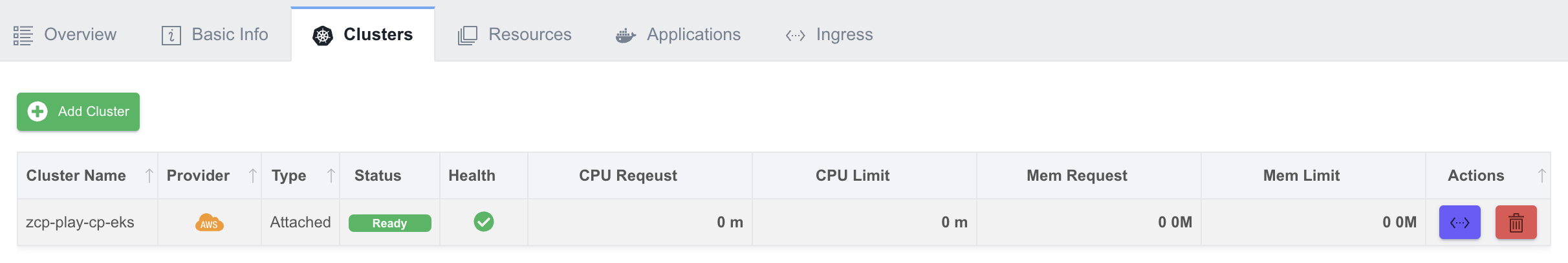Click the green Ready status badge

[x=390, y=223]
